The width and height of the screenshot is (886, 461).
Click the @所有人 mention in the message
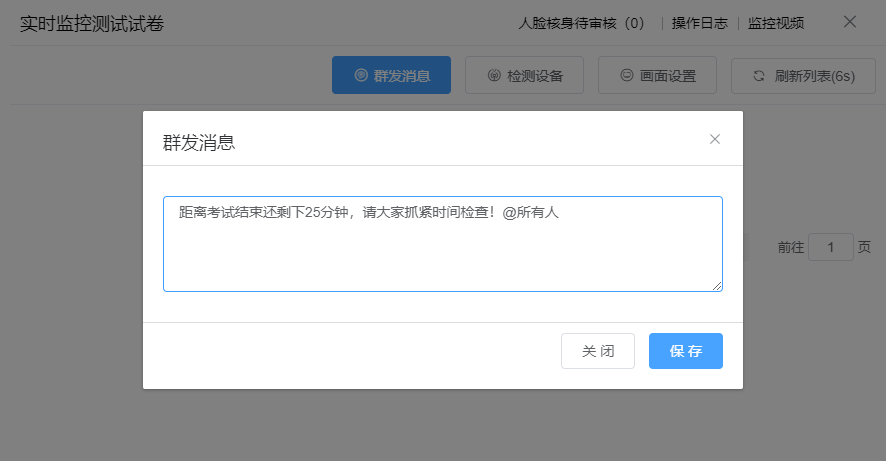pyautogui.click(x=536, y=212)
